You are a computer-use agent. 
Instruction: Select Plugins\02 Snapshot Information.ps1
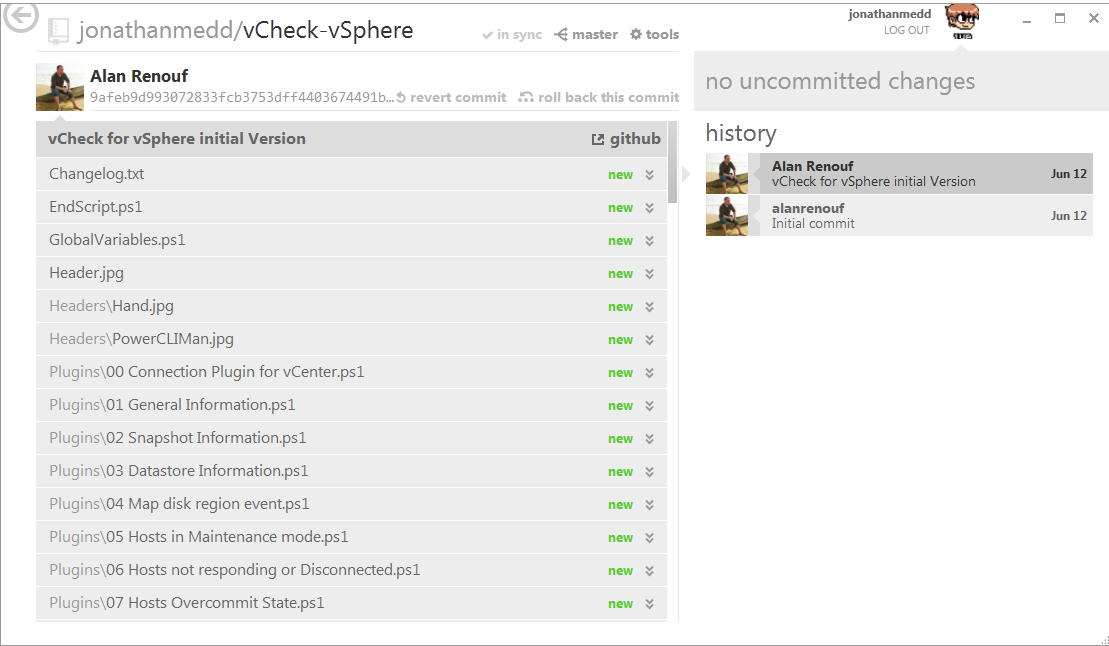coord(178,438)
